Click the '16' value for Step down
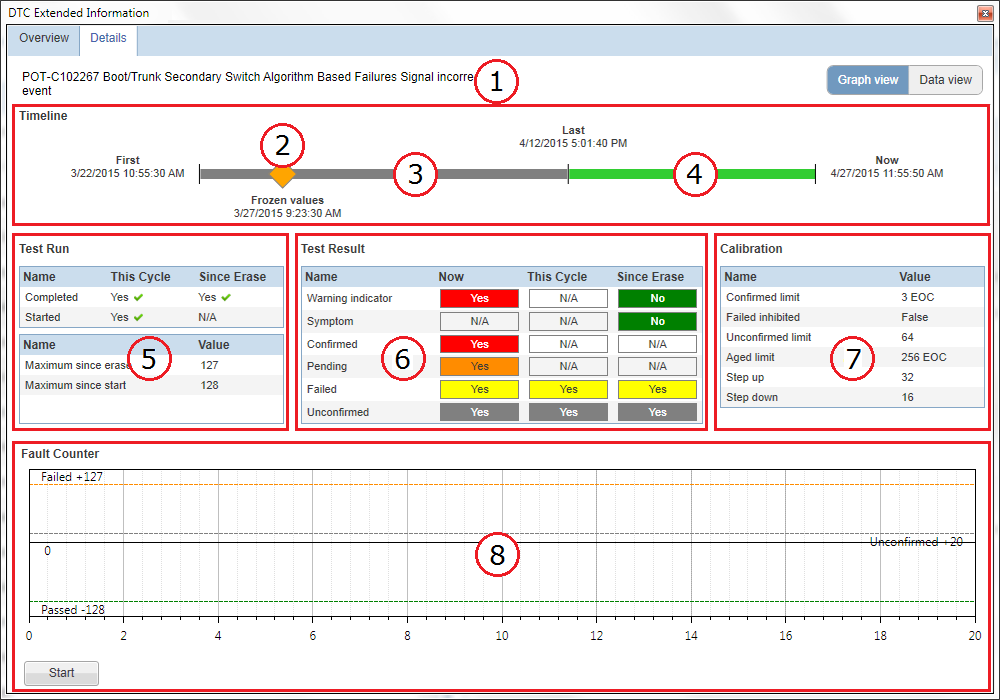This screenshot has width=1000, height=700. coord(908,397)
